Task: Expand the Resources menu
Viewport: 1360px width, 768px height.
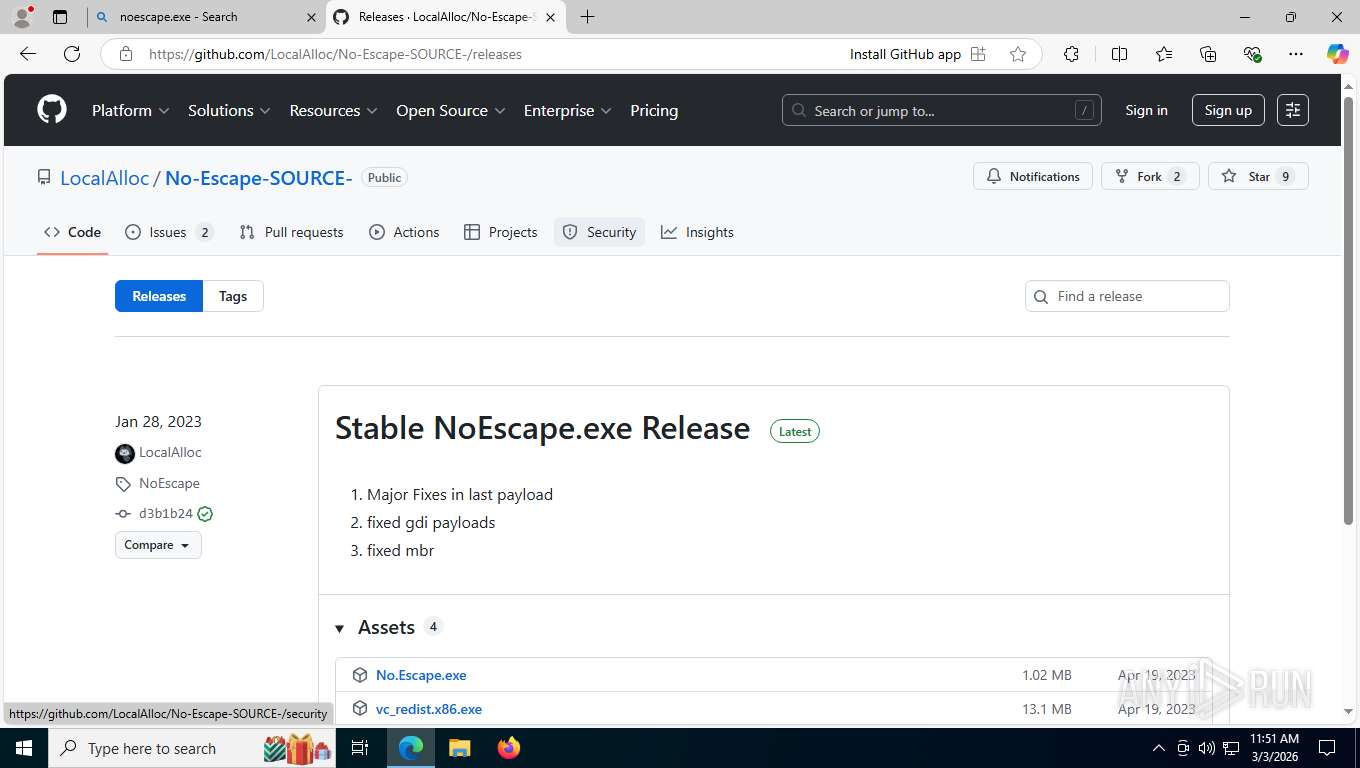Action: 333,110
